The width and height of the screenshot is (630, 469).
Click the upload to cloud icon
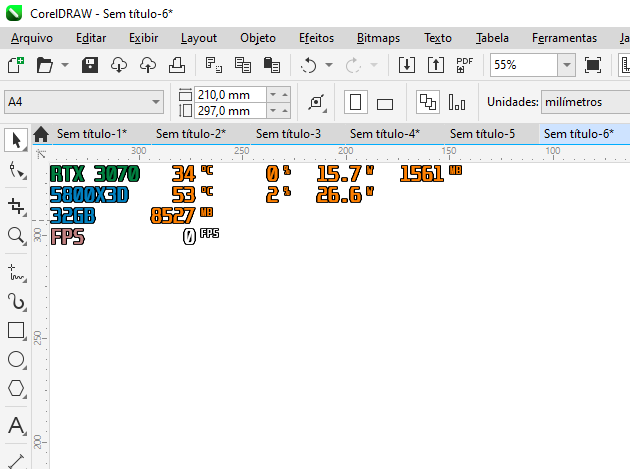point(148,65)
